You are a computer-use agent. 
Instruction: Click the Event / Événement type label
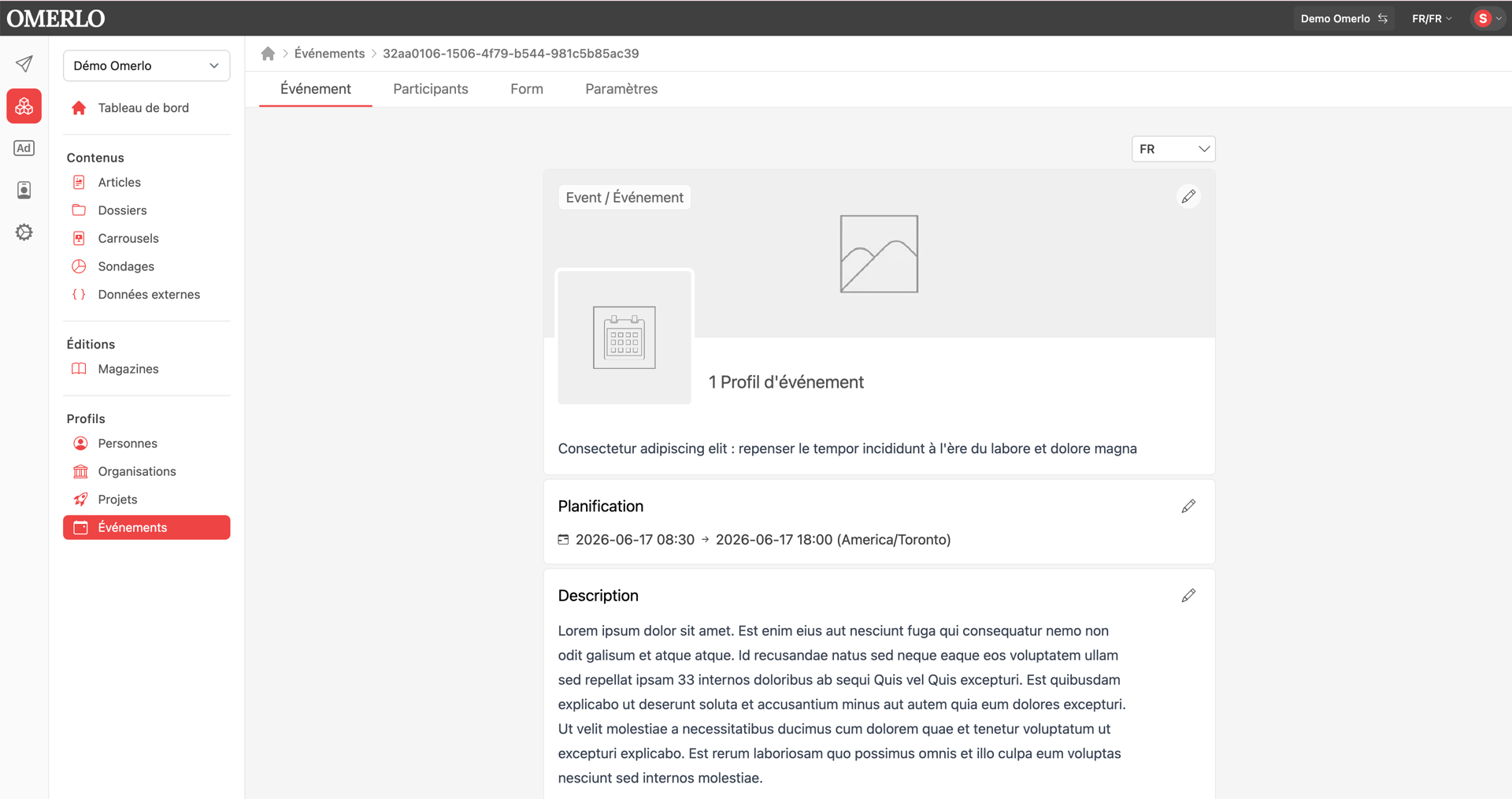click(x=624, y=198)
